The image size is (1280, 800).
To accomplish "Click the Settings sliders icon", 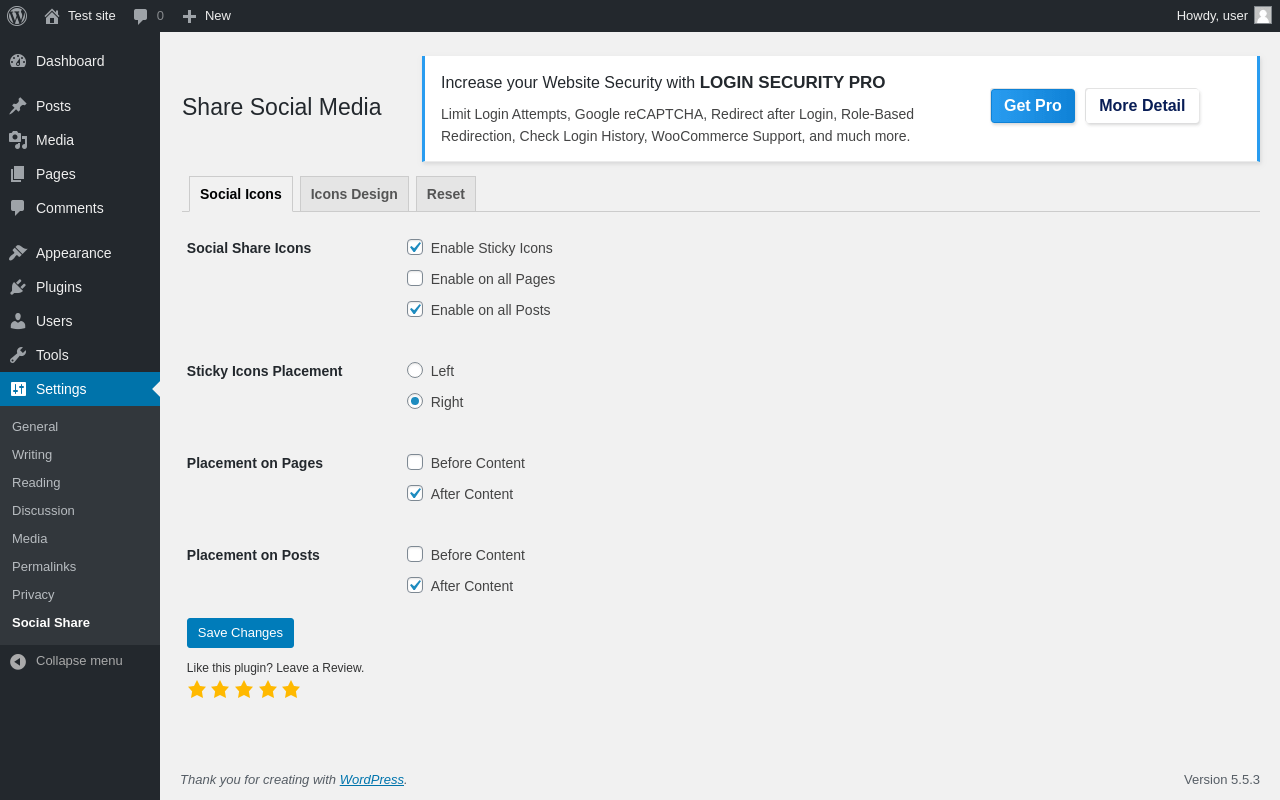I will coord(18,389).
